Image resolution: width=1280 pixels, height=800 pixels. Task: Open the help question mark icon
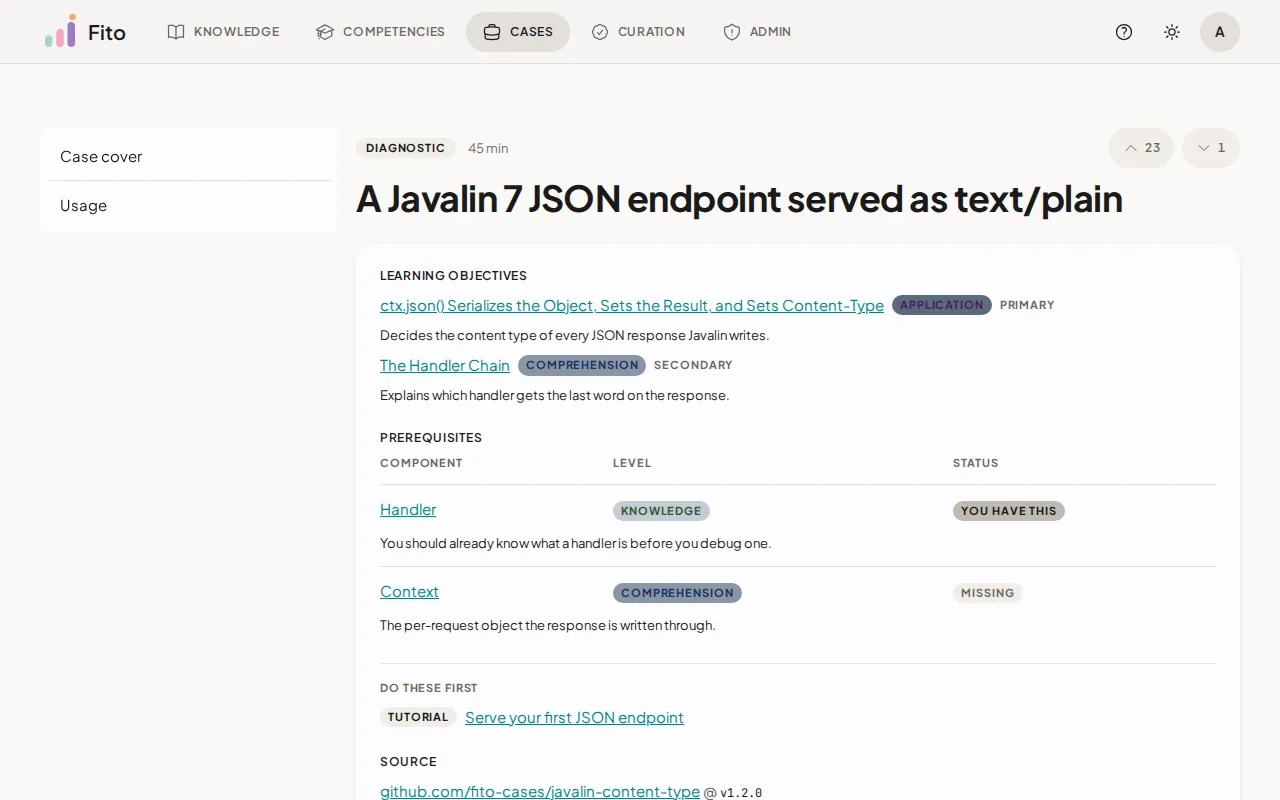point(1124,32)
